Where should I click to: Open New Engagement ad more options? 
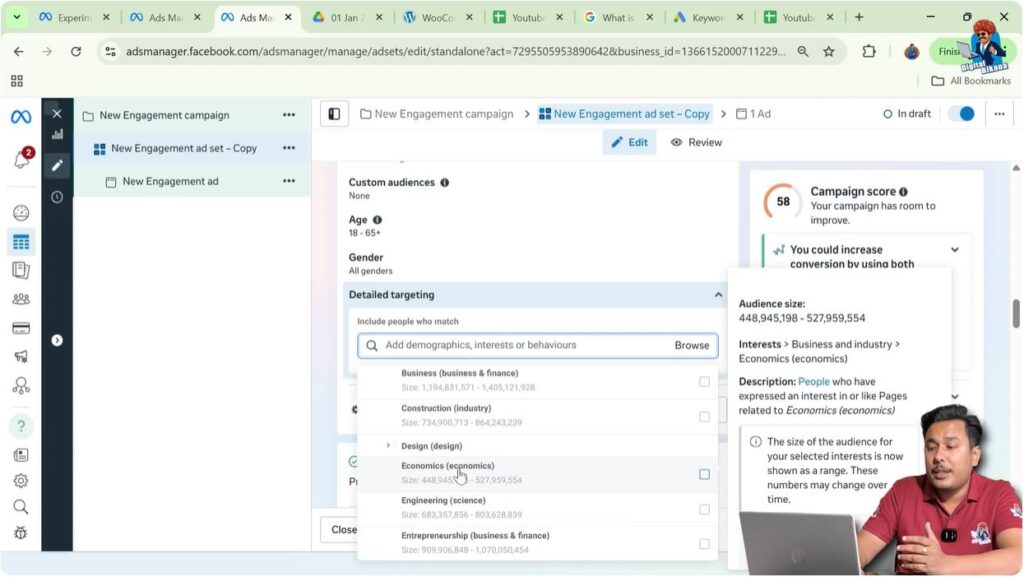click(x=289, y=181)
